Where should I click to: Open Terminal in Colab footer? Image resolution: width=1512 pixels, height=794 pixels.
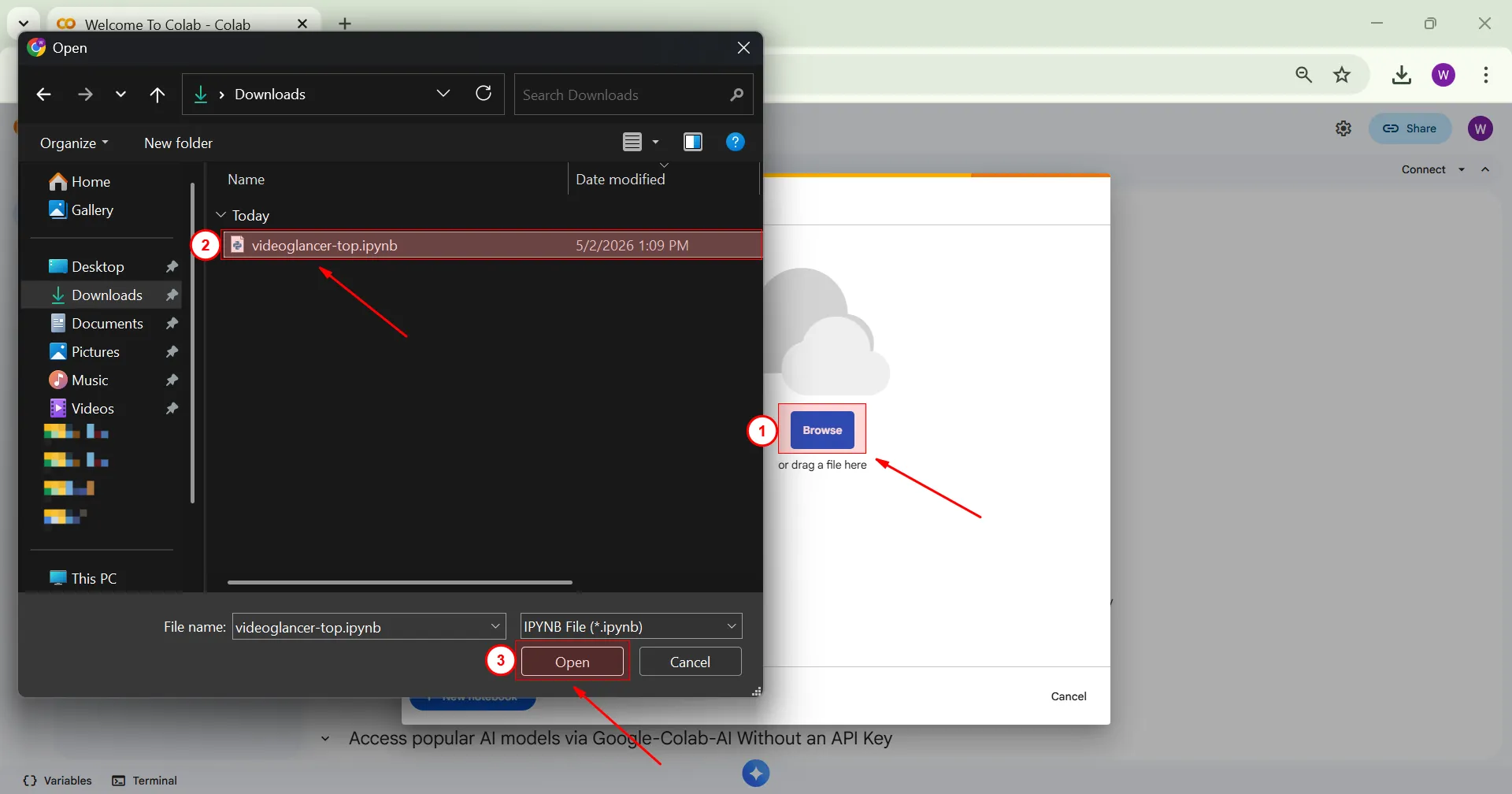(x=145, y=781)
